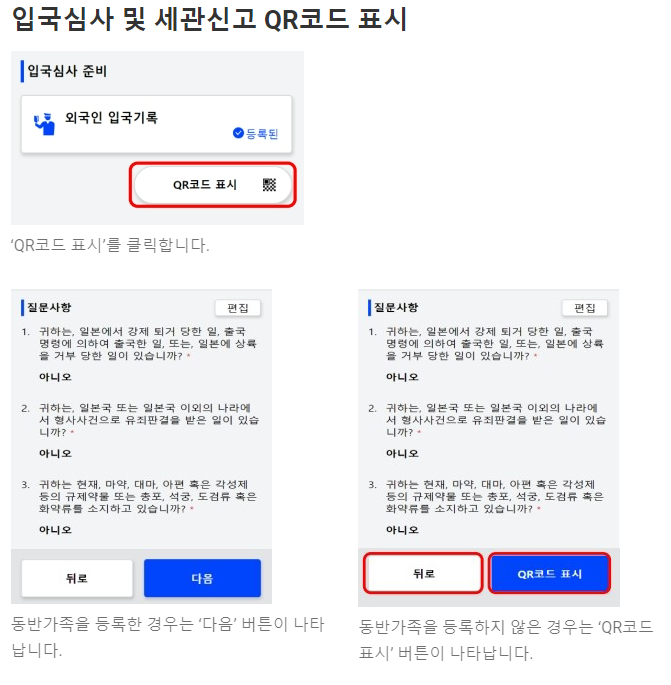Click question 1 text in the left panel
The height and width of the screenshot is (685, 671).
point(147,343)
